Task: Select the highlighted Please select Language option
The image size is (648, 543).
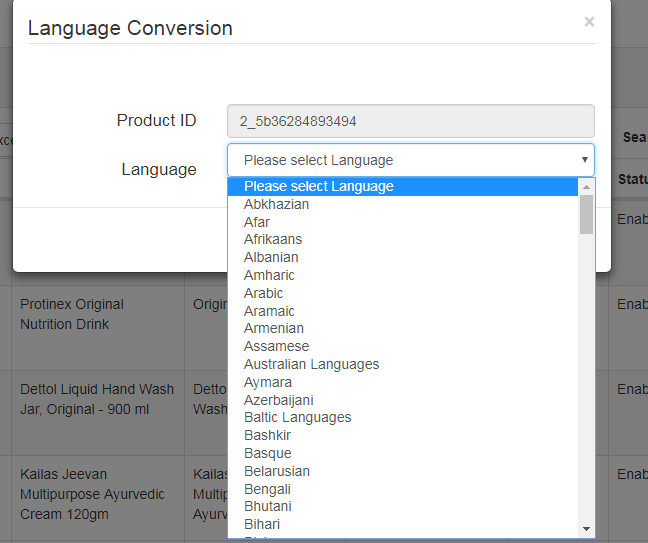Action: point(319,186)
